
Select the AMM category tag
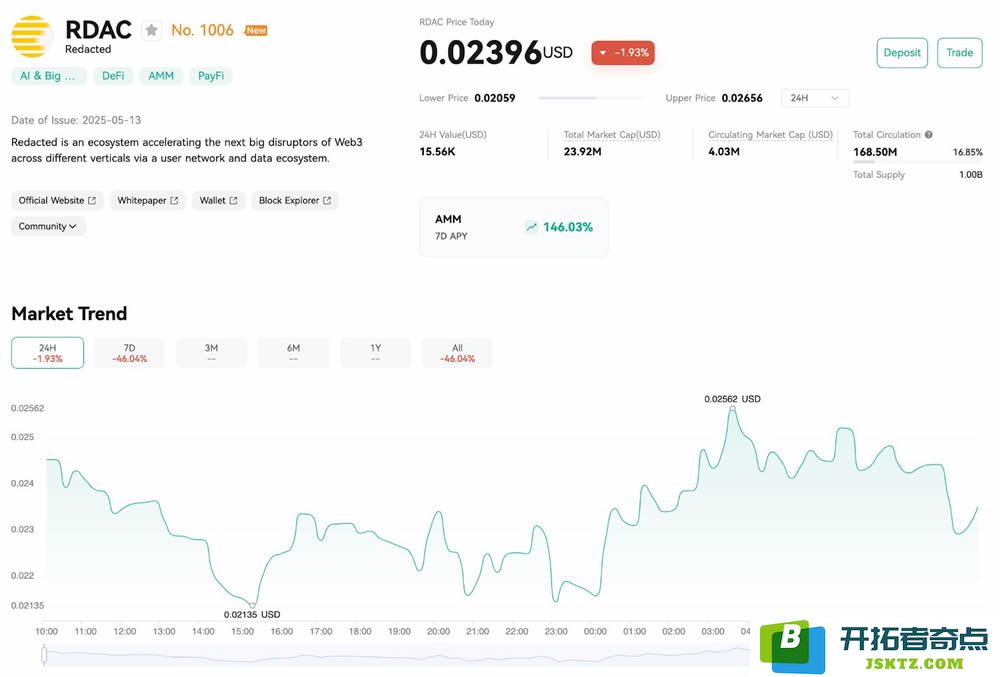161,76
